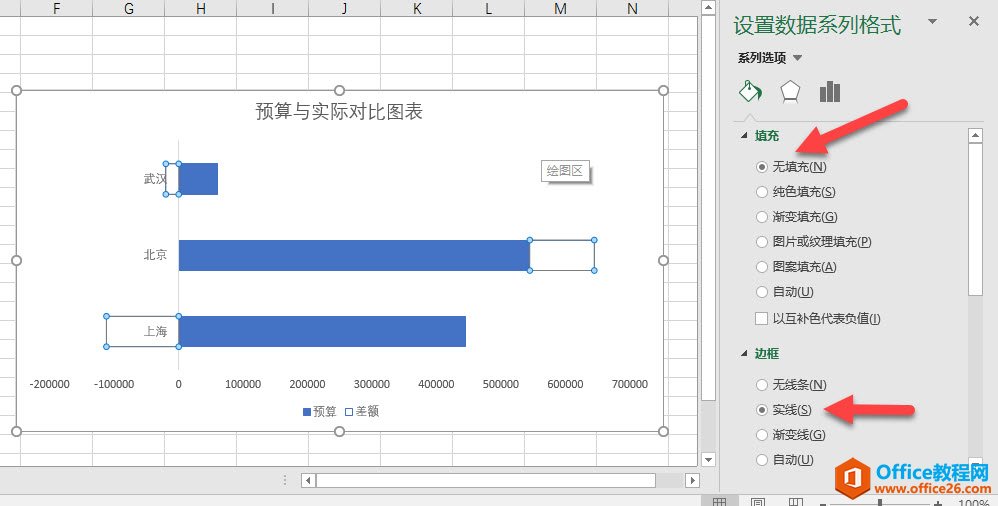
Task: Open the Effects pentagon tab
Action: [x=790, y=92]
